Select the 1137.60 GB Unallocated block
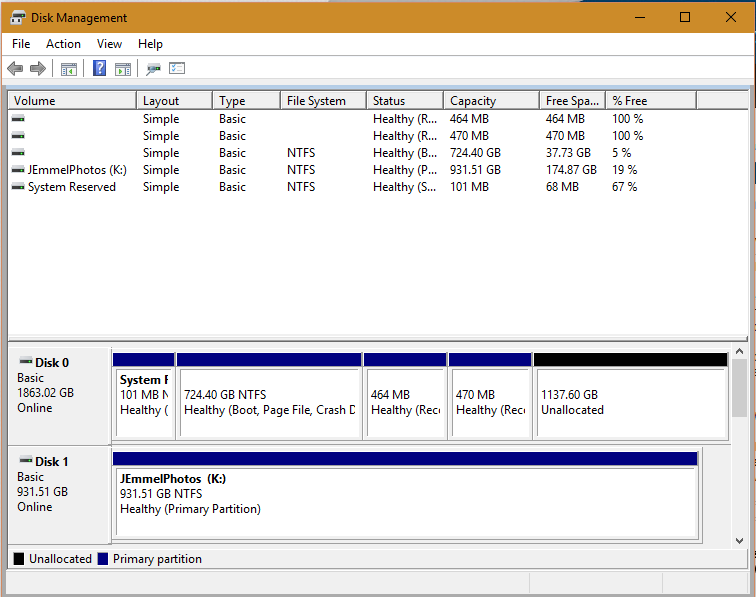Viewport: 756px width, 597px height. (x=631, y=396)
